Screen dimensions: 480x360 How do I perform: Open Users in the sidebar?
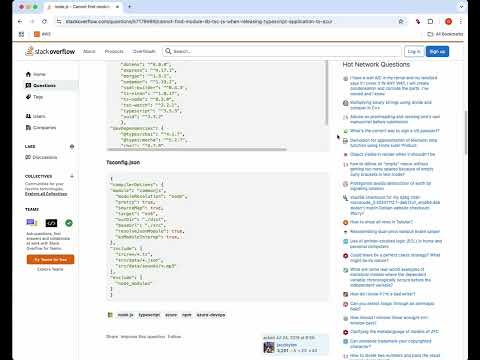[35, 116]
